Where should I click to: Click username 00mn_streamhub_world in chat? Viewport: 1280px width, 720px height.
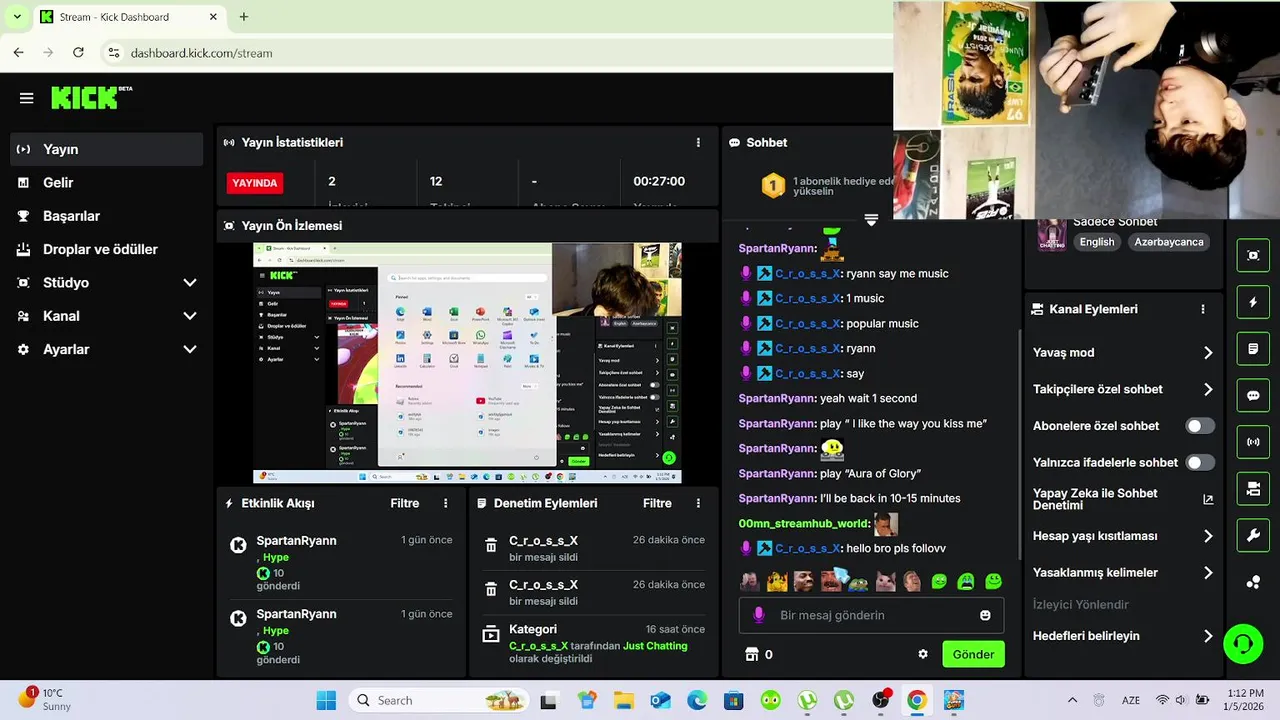804,524
